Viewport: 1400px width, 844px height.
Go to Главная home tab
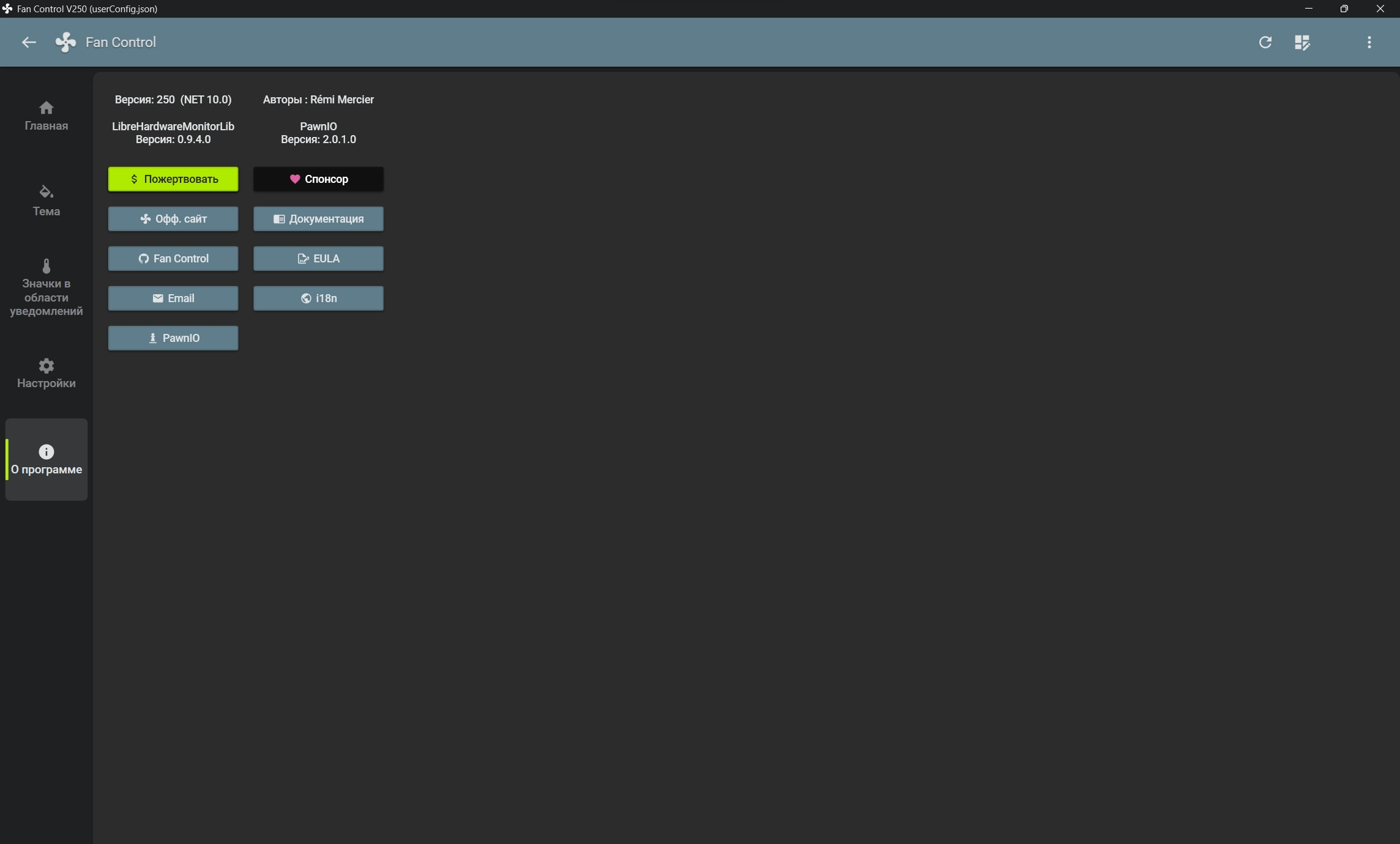(x=47, y=116)
